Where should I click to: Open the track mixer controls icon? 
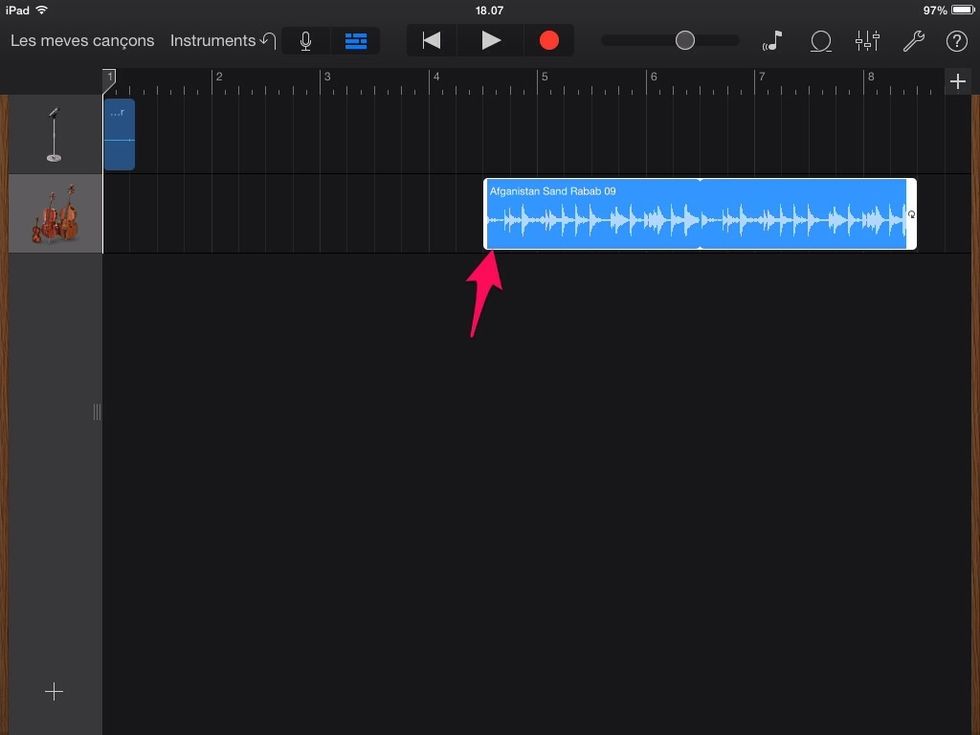867,41
